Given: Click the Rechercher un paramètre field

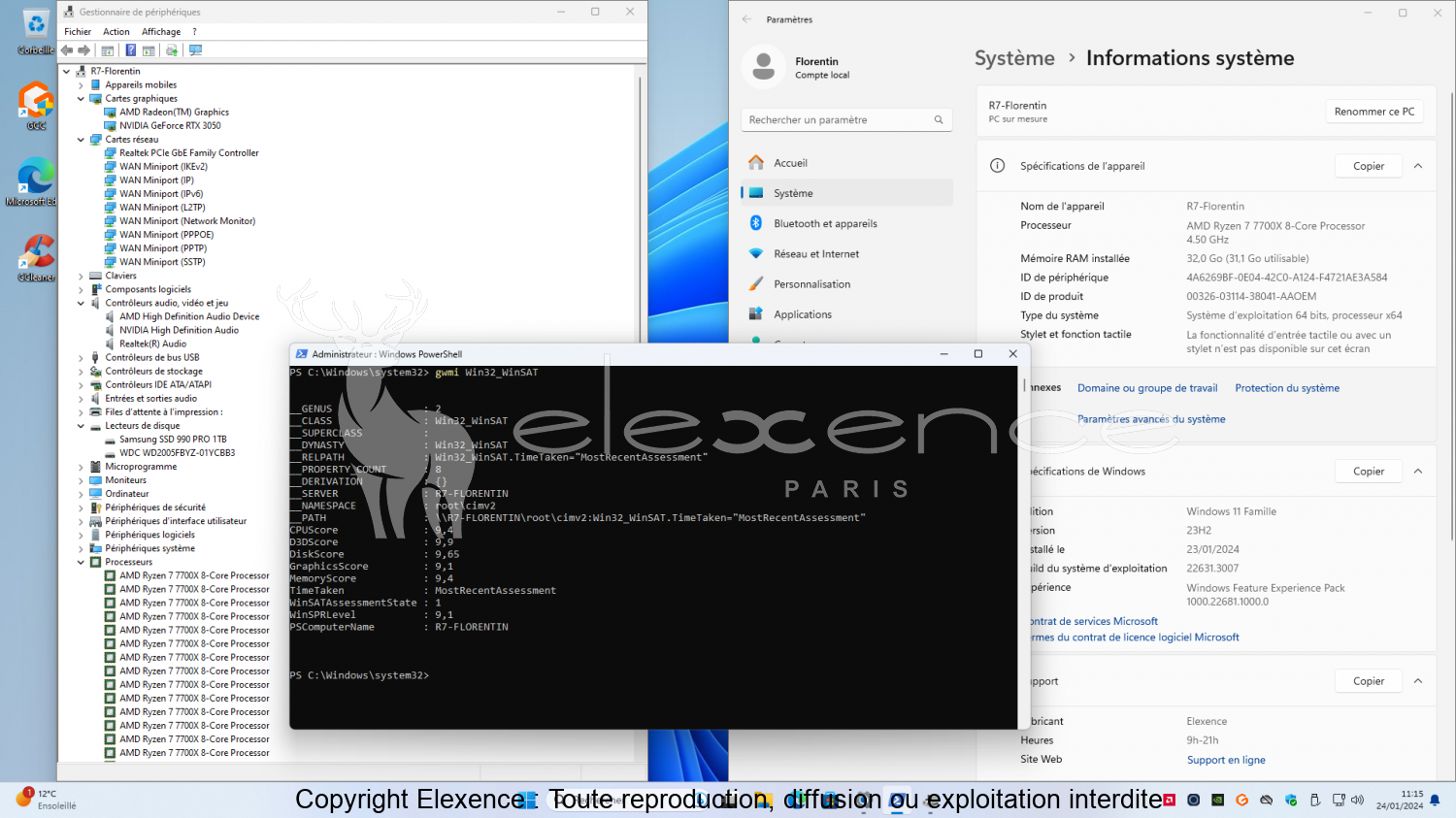Looking at the screenshot, I should pyautogui.click(x=846, y=120).
